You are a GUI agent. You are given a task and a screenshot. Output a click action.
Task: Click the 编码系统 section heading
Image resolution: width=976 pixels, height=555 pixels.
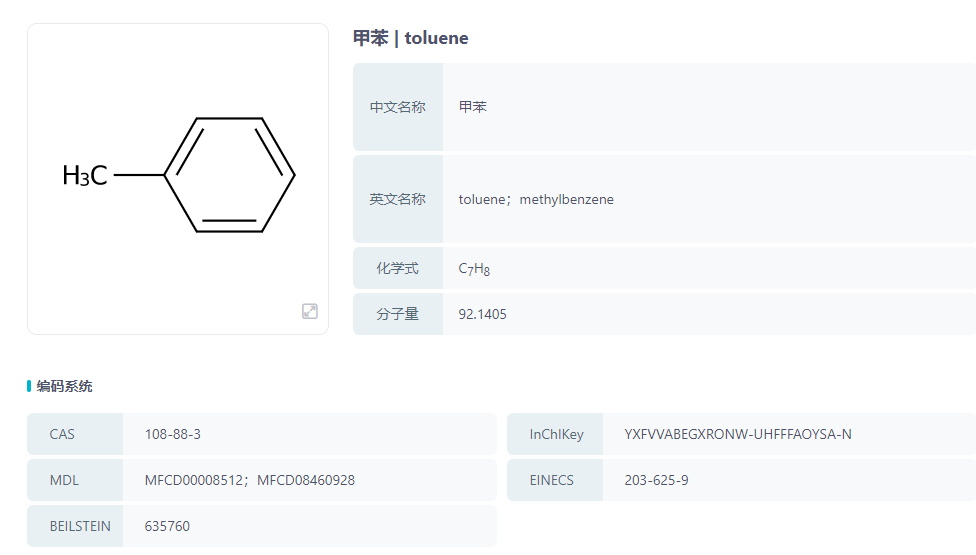pos(64,386)
